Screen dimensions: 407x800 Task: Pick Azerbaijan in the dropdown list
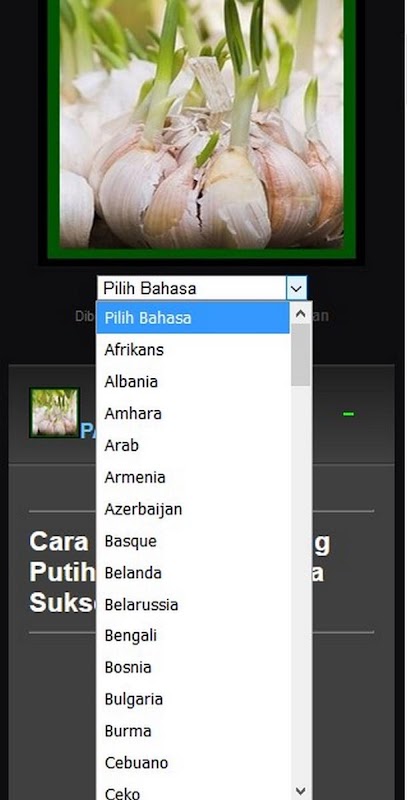(x=193, y=509)
